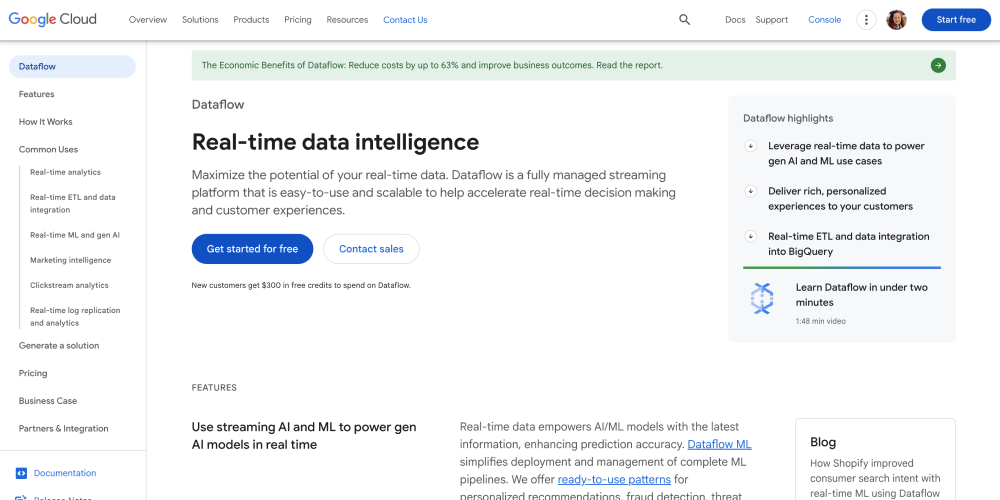
Task: Jump to Generate a solution in sidebar
Action: pos(59,346)
